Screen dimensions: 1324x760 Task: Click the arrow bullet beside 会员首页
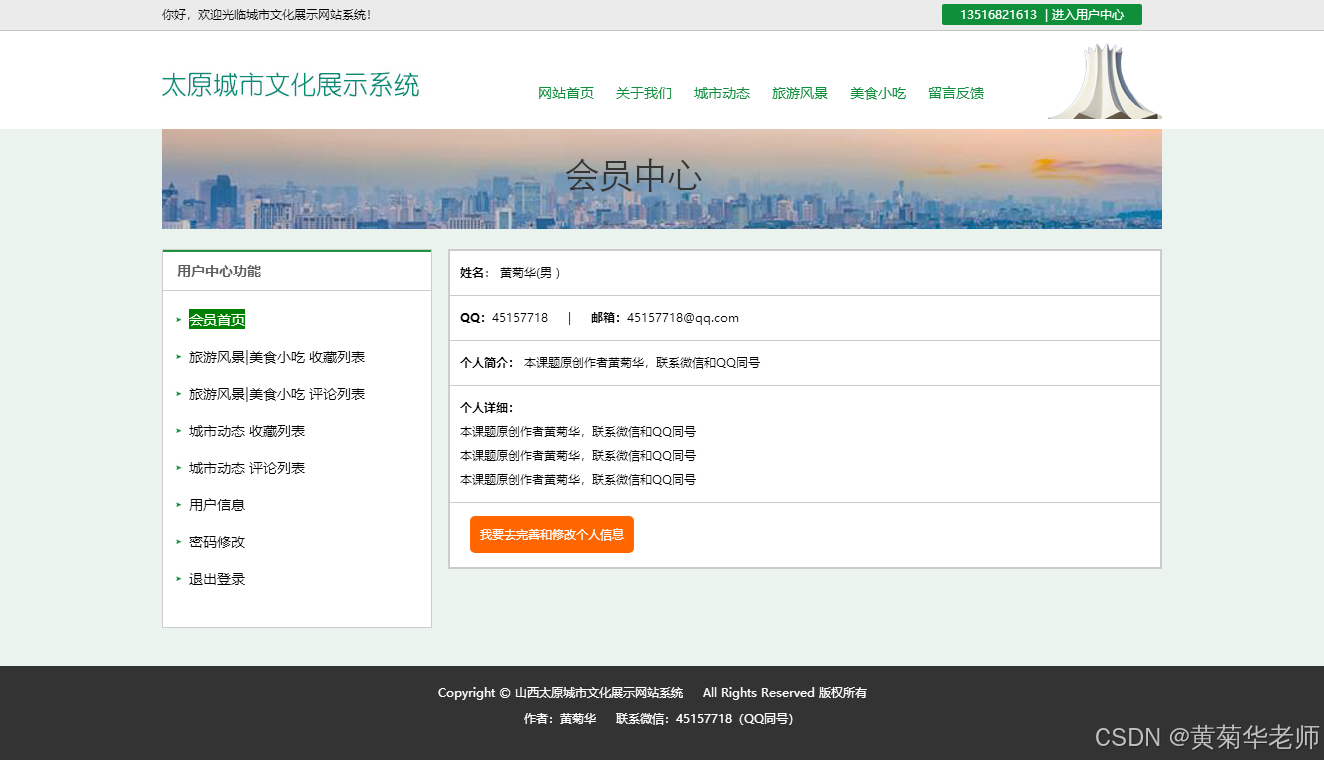(179, 320)
